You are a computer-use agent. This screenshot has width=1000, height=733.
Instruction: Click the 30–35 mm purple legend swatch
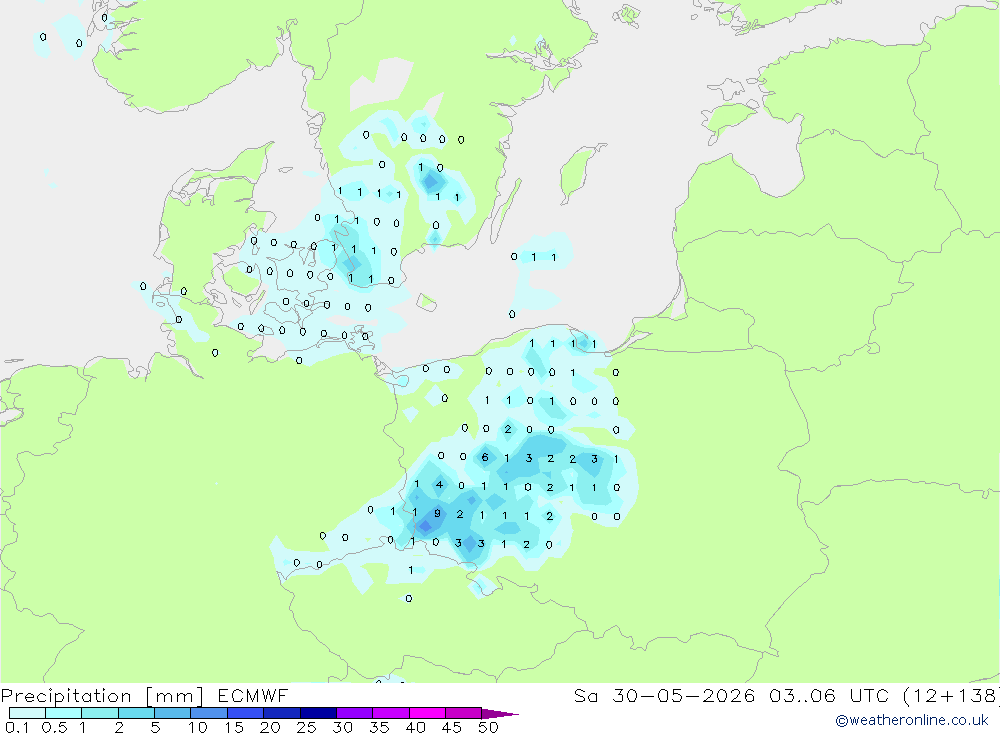pos(354,713)
